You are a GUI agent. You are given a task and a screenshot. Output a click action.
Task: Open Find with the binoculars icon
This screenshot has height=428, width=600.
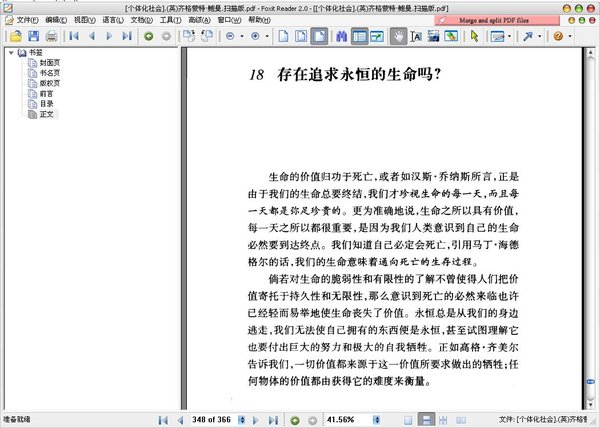pyautogui.click(x=341, y=36)
